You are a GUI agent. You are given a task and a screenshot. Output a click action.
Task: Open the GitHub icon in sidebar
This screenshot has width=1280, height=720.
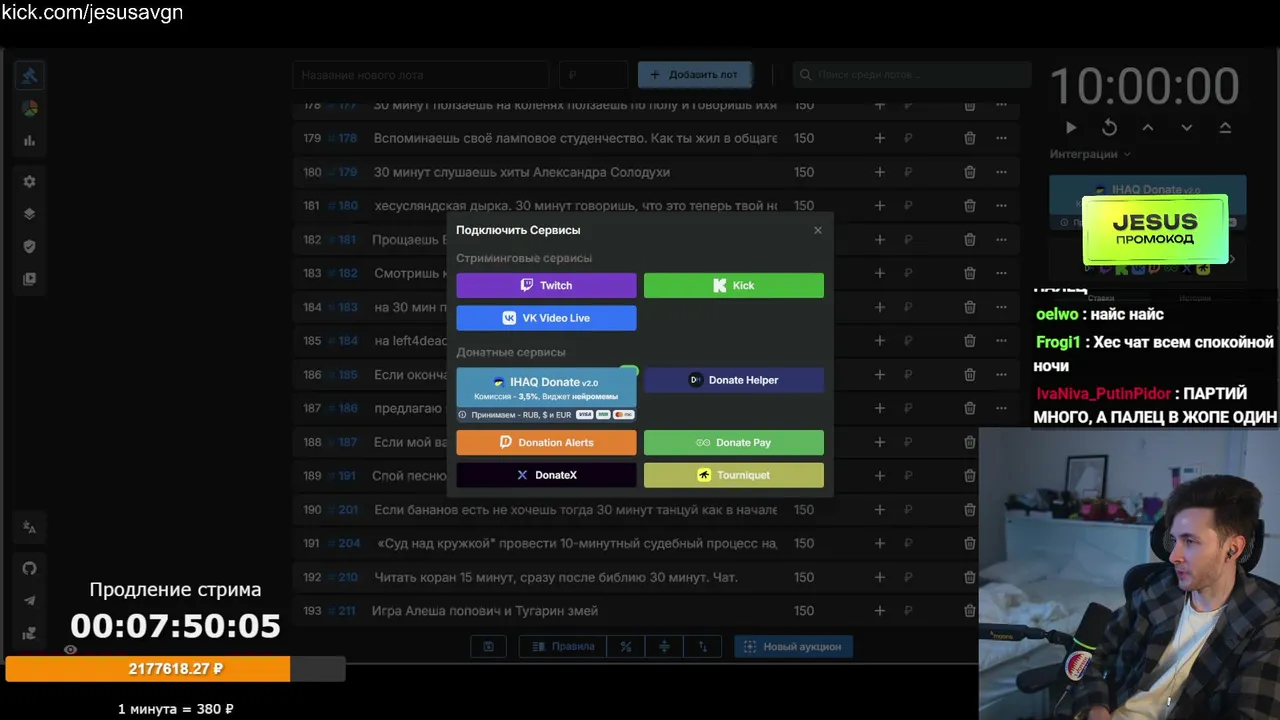[29, 568]
